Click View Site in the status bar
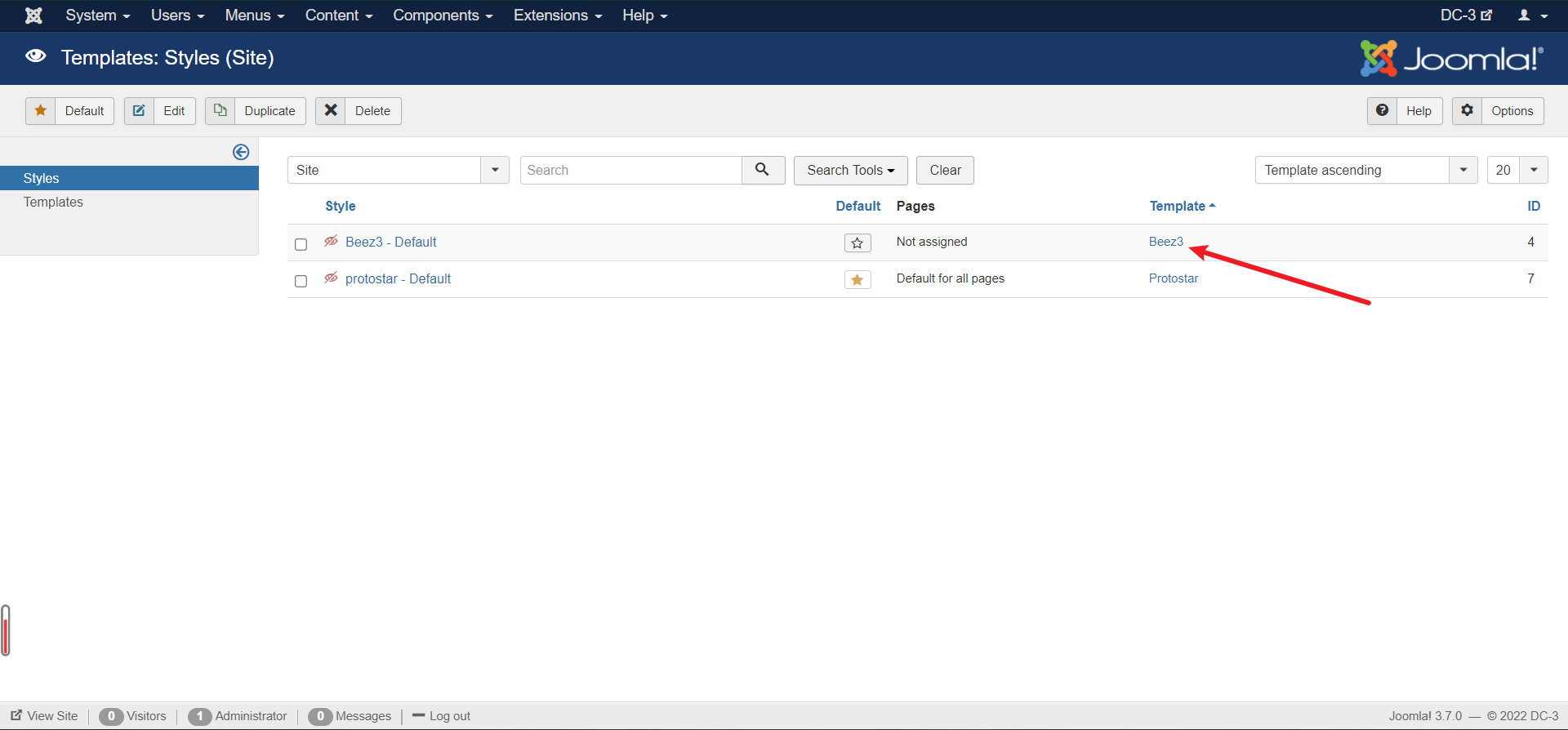The height and width of the screenshot is (730, 1568). tap(44, 716)
